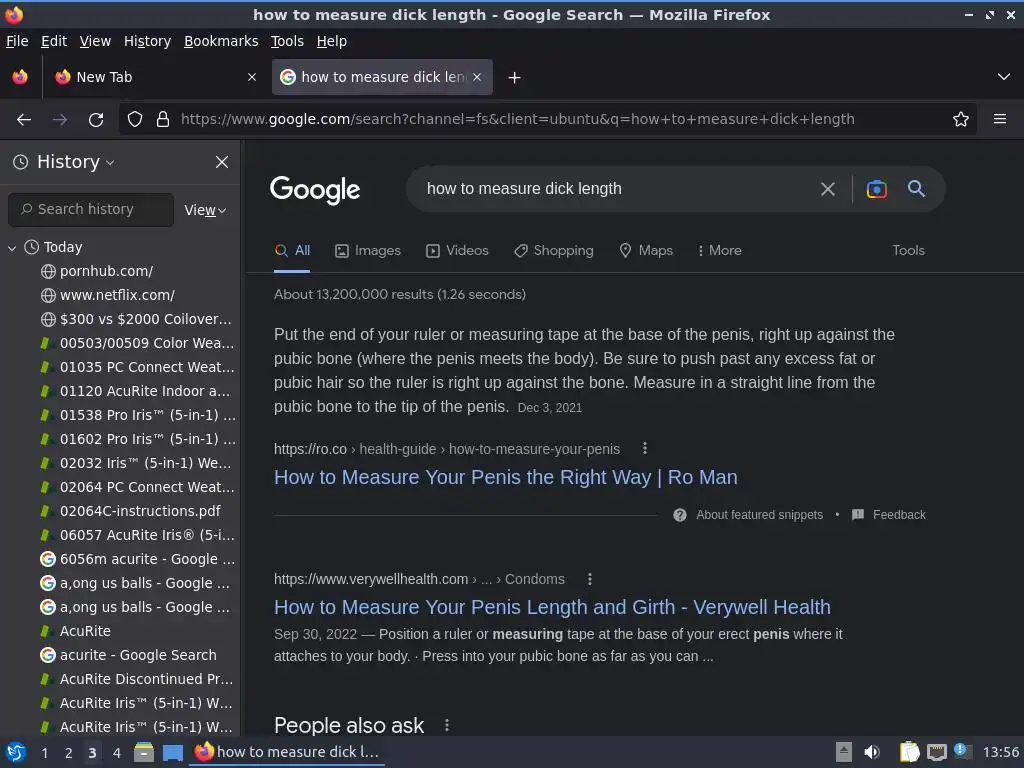This screenshot has width=1024, height=768.
Task: Click the volume speaker tray icon
Action: [872, 752]
